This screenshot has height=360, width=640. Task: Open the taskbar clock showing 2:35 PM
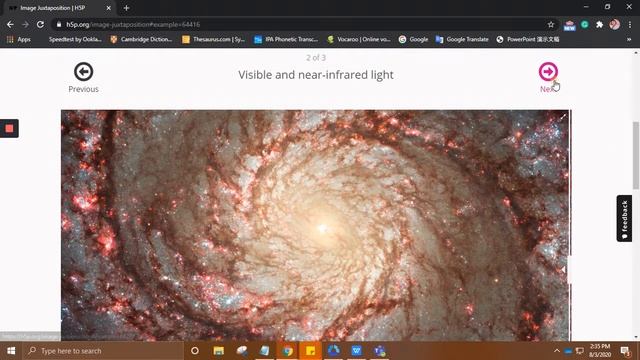pos(600,351)
